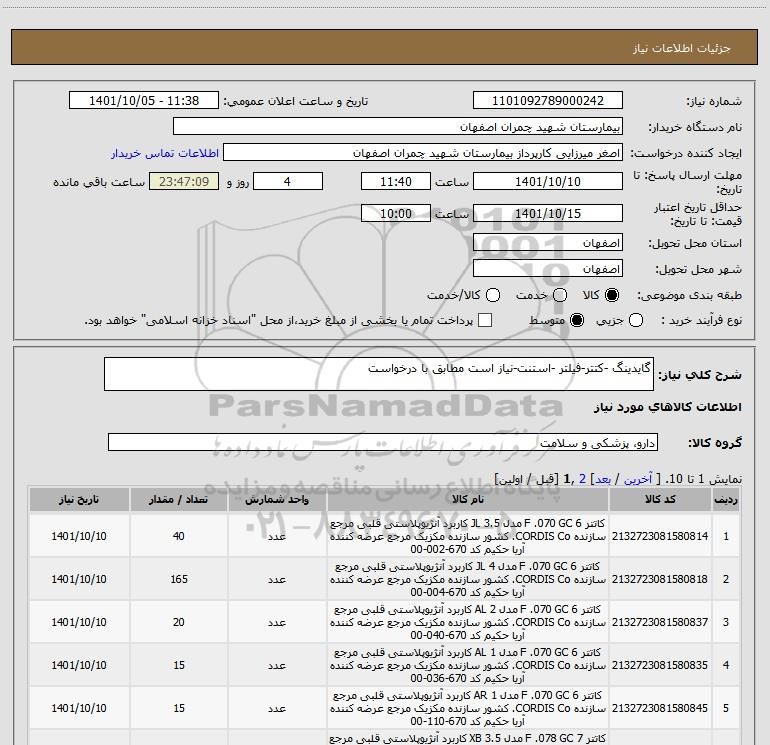770x745 pixels.
Task: Click the remaining time counter 23:47:09
Action: click(x=184, y=181)
